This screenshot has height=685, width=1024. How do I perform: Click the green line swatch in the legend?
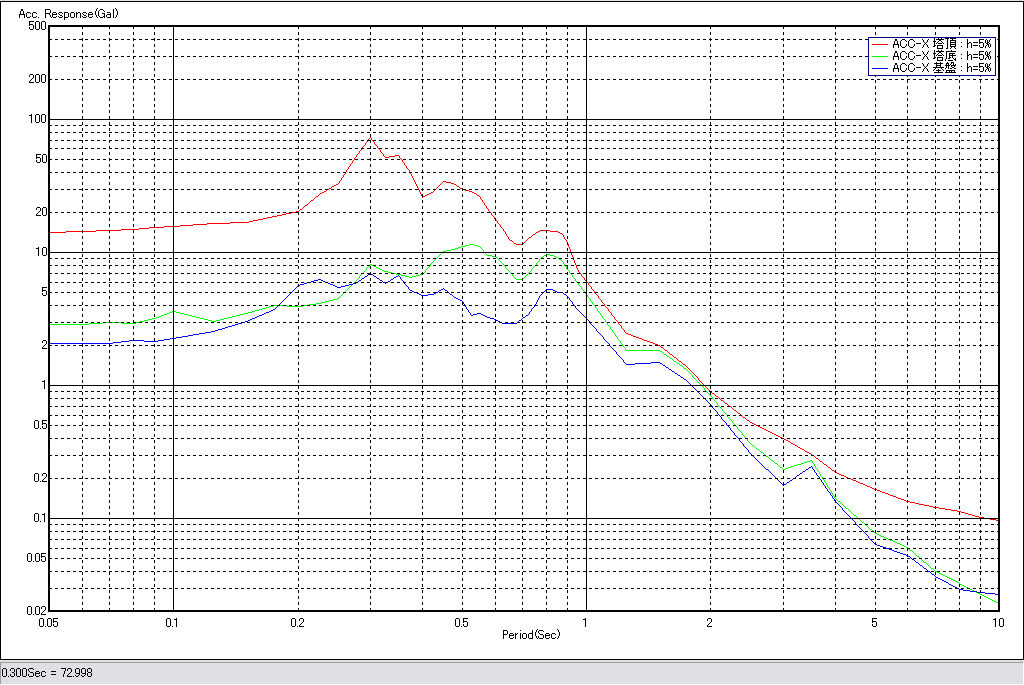click(880, 56)
